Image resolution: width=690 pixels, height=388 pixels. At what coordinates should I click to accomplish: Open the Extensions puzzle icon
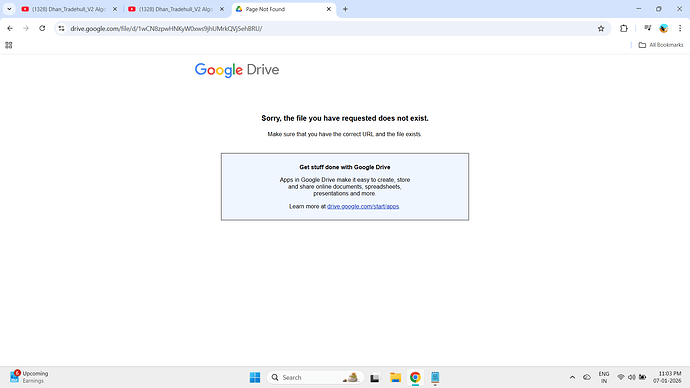pos(624,29)
